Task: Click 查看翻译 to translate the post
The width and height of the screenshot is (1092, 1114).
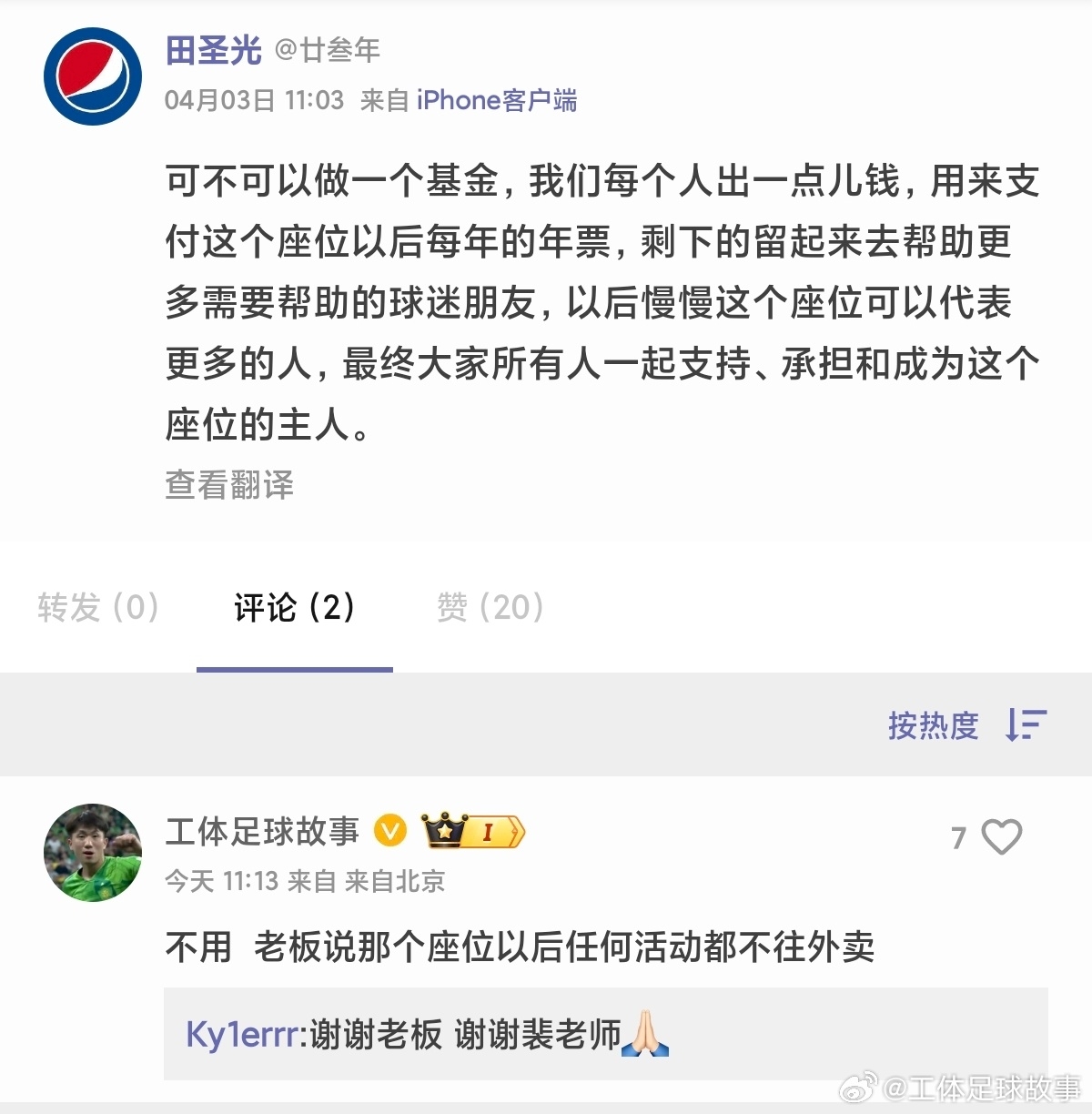Action: click(x=229, y=485)
